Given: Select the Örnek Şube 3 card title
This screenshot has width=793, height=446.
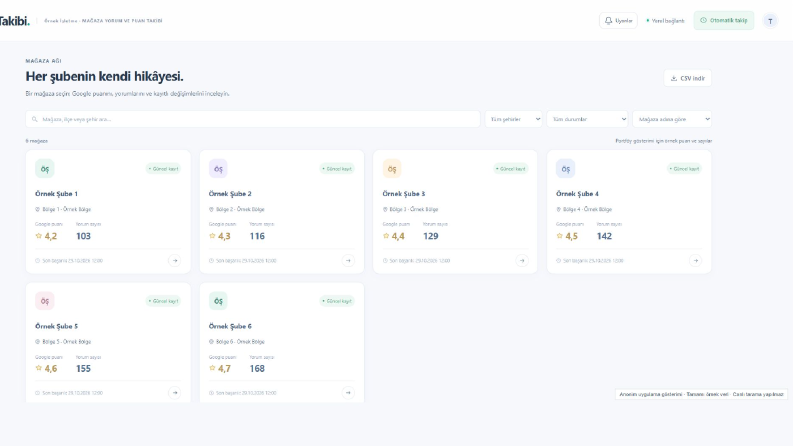Looking at the screenshot, I should click(404, 194).
